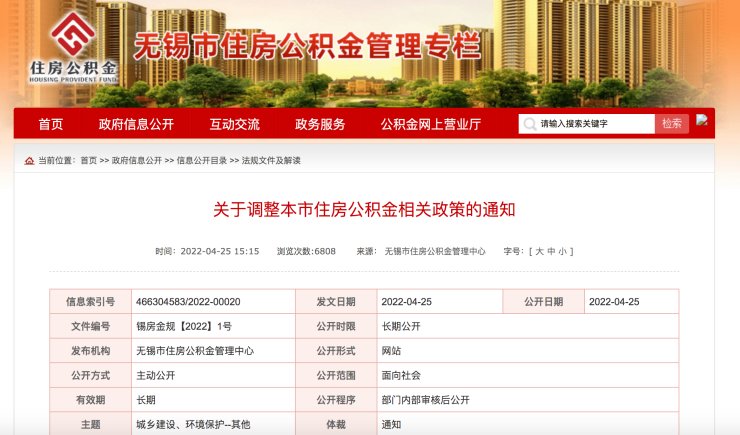Click the home icon beside 当前位置
Image resolution: width=740 pixels, height=435 pixels.
pos(29,160)
